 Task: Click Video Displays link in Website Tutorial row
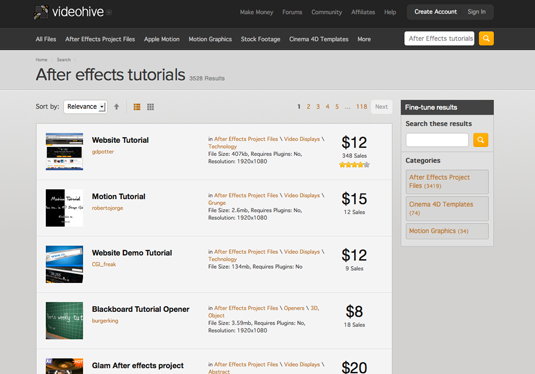[x=302, y=139]
